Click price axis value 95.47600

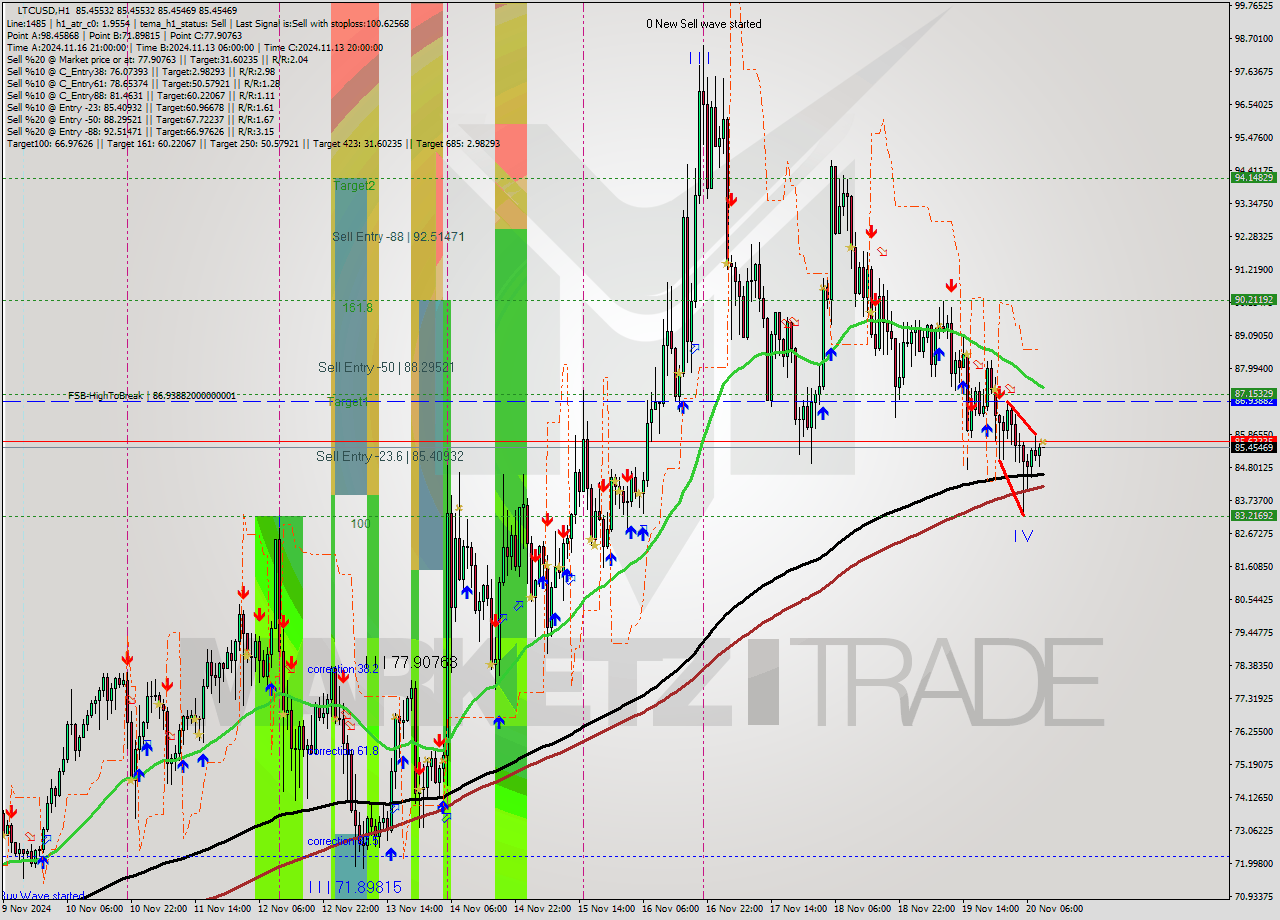click(1254, 137)
